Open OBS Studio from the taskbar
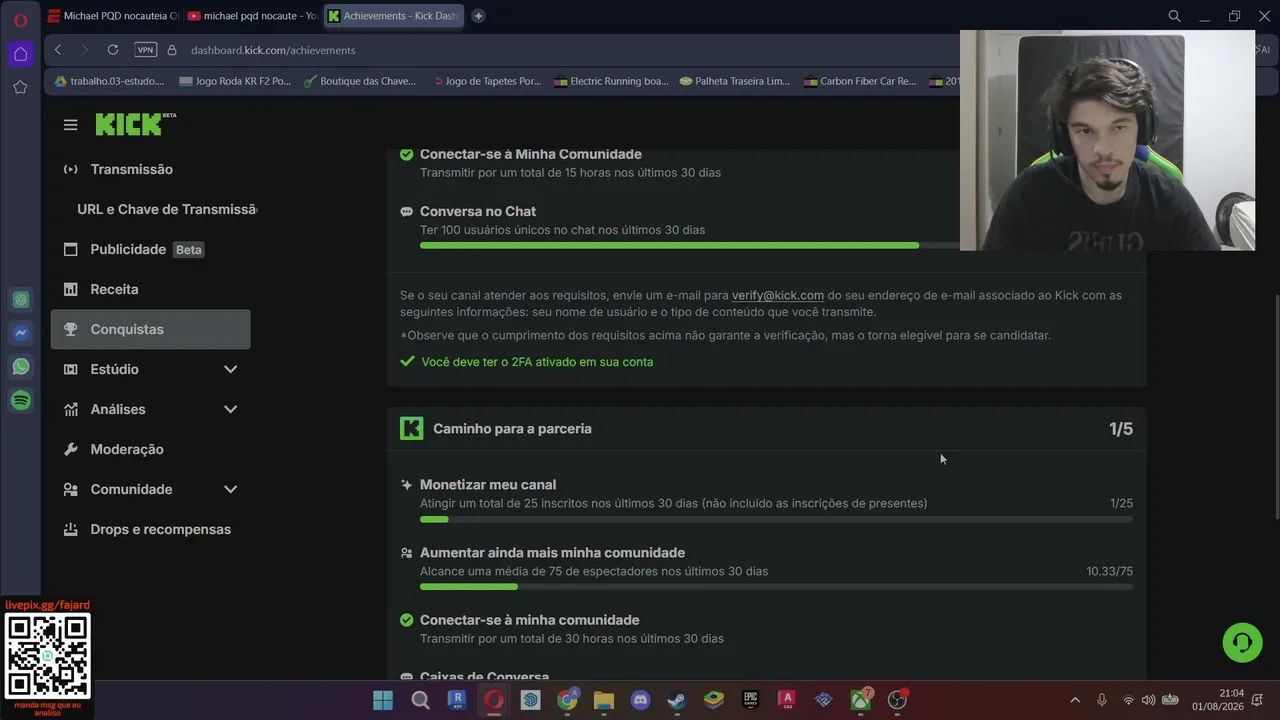Viewport: 1280px width, 720px height. [897, 700]
